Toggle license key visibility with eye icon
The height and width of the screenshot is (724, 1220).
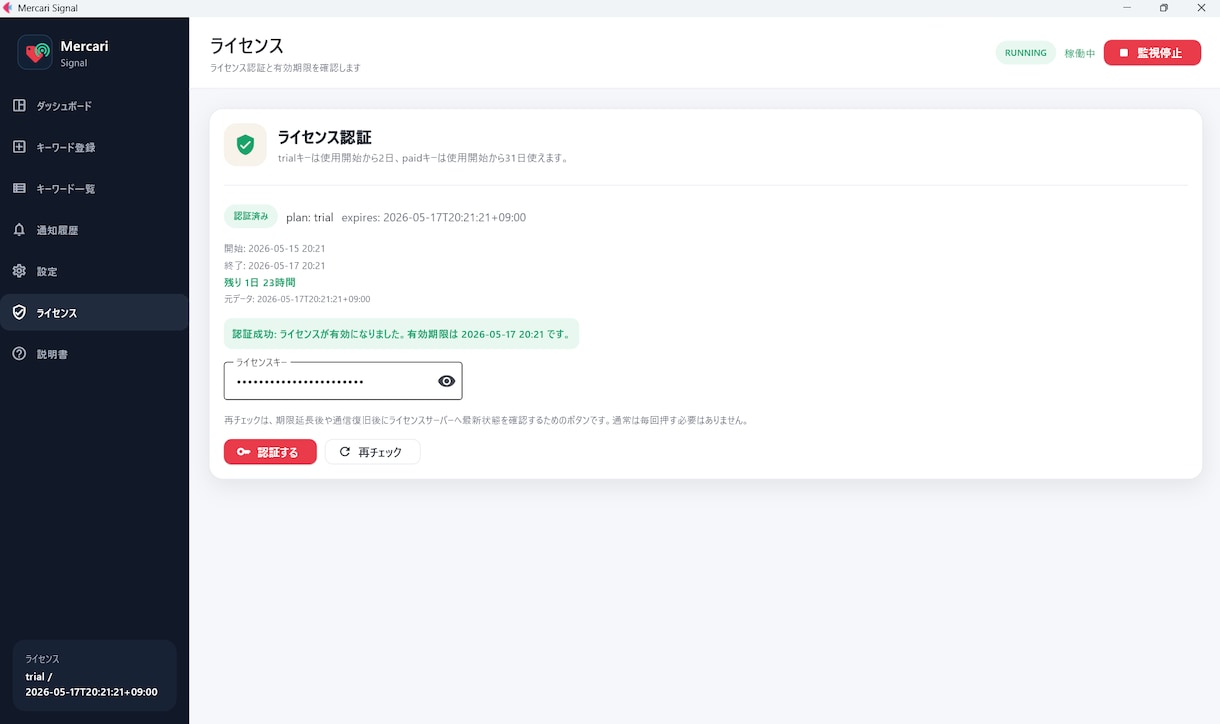tap(447, 381)
